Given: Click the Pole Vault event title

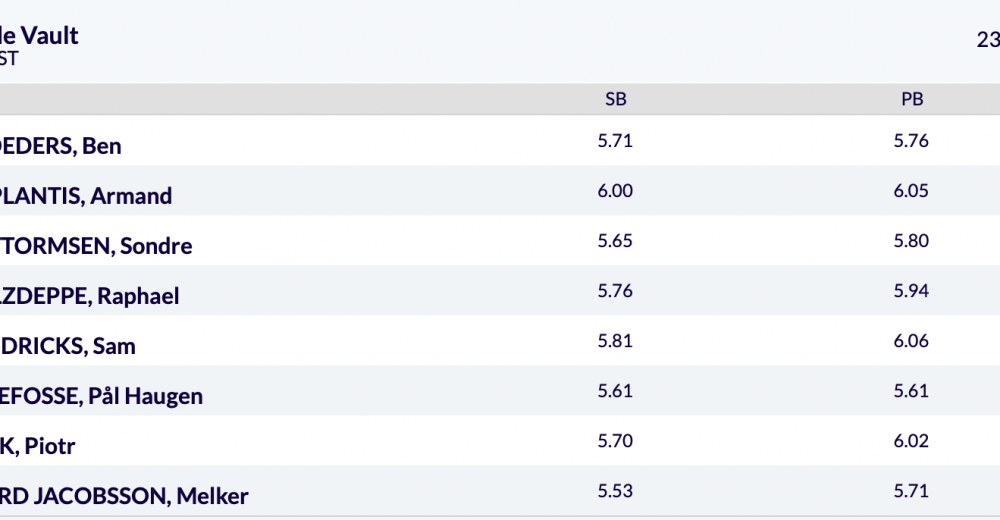Looking at the screenshot, I should (x=39, y=36).
